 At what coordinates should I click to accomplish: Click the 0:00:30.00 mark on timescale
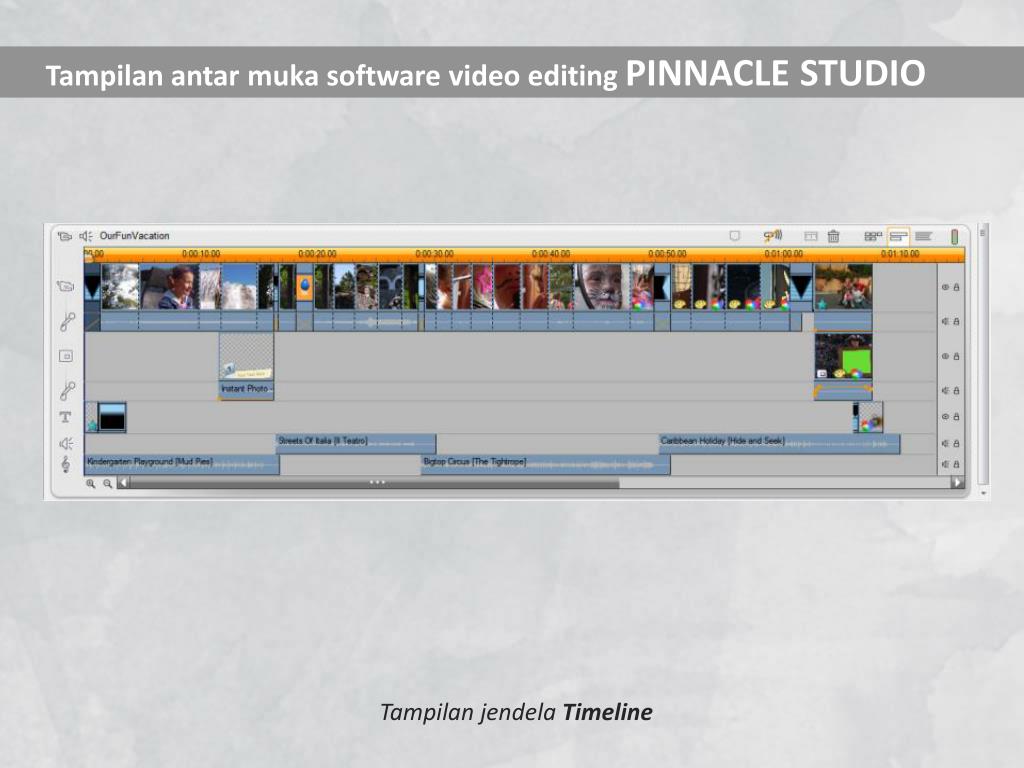tap(434, 253)
